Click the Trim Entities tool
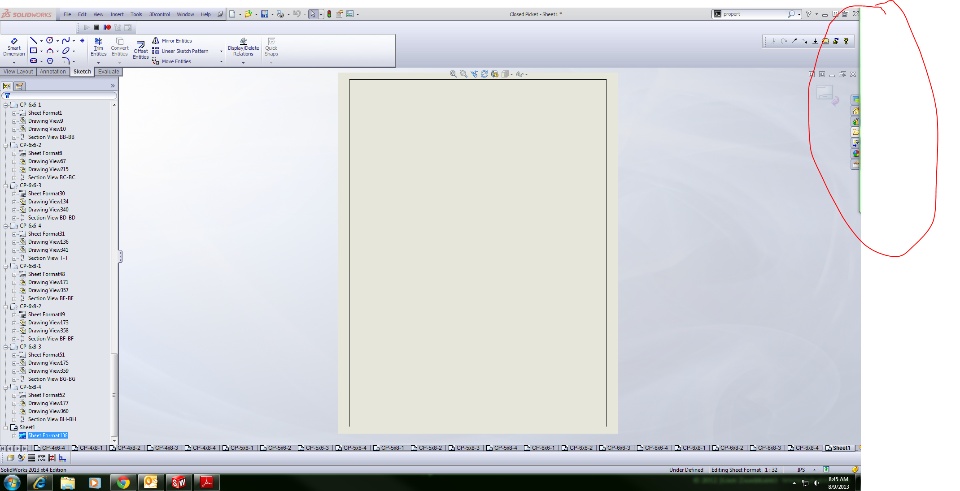960x491 pixels. pyautogui.click(x=98, y=47)
